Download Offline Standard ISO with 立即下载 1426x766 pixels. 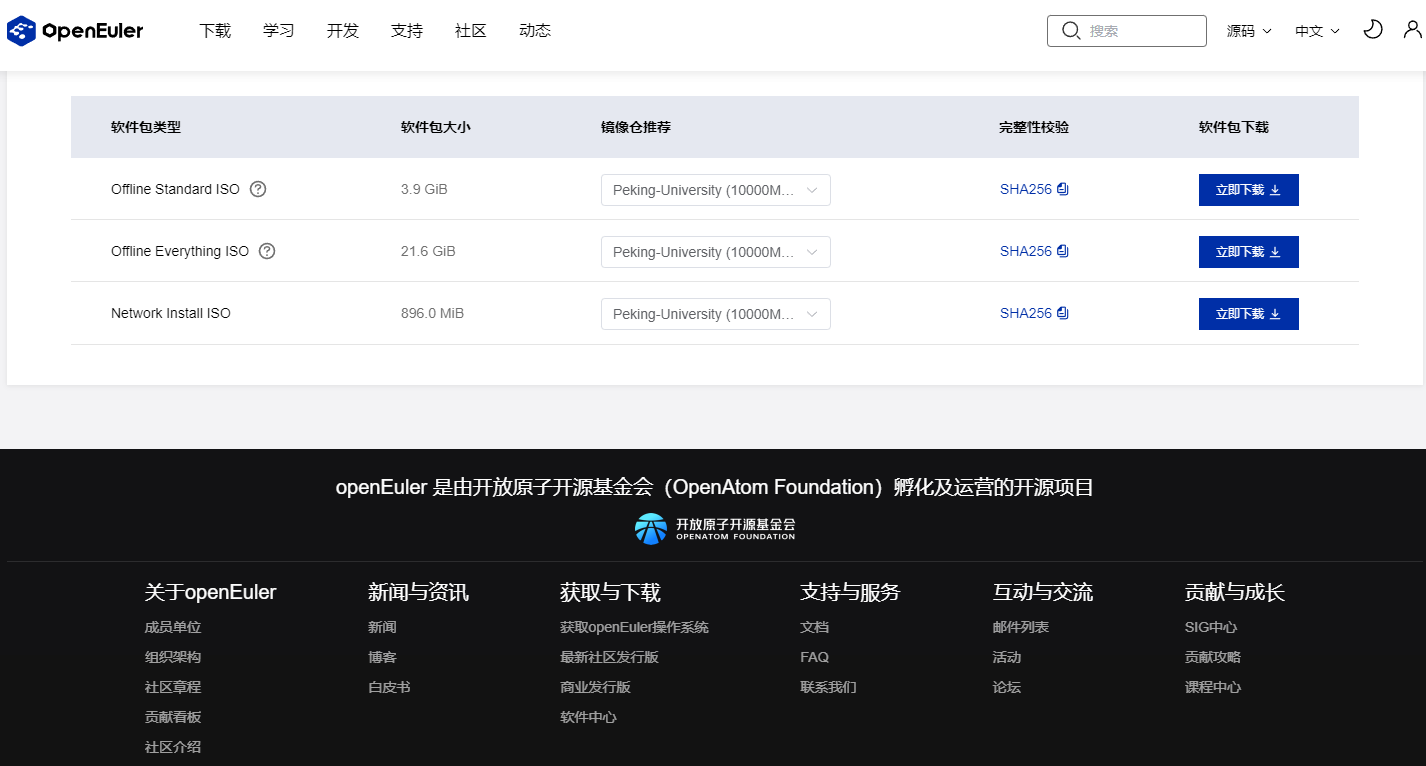[x=1249, y=190]
